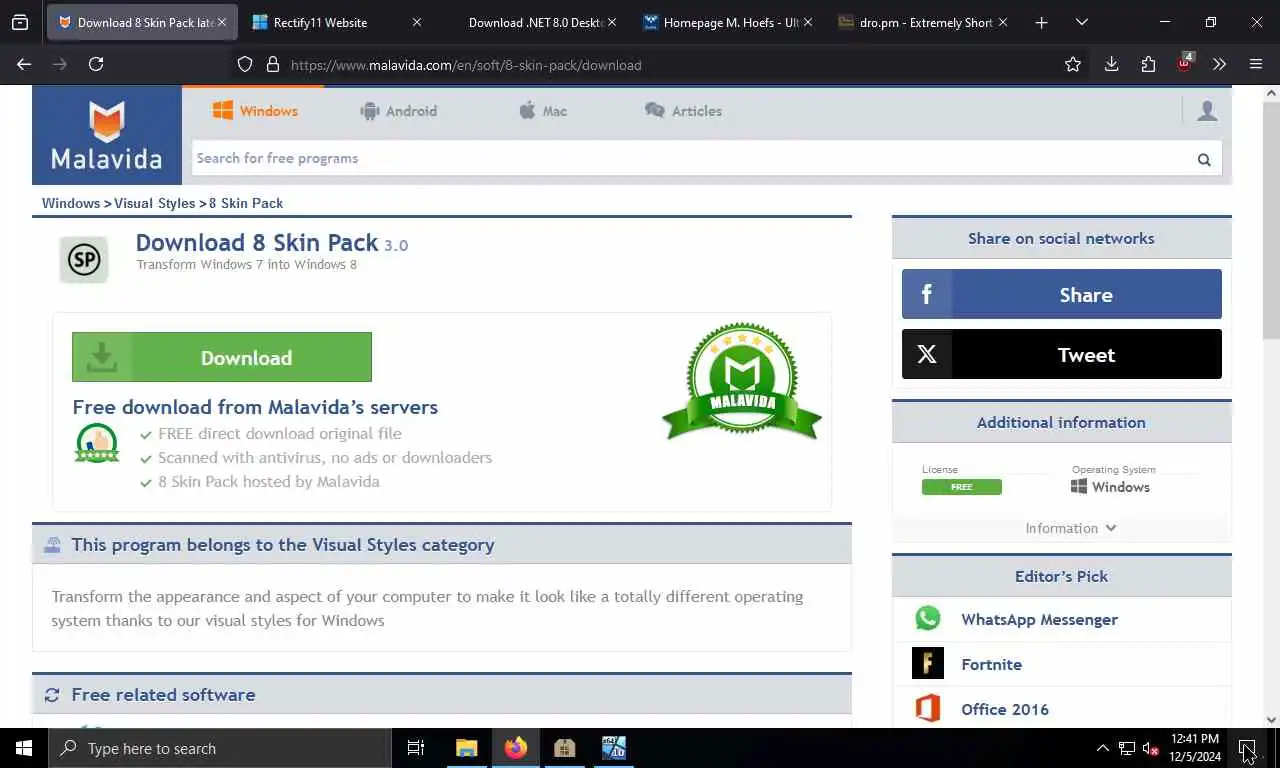This screenshot has width=1280, height=768.
Task: Close the Rectify11 Website tab
Action: coord(417,22)
